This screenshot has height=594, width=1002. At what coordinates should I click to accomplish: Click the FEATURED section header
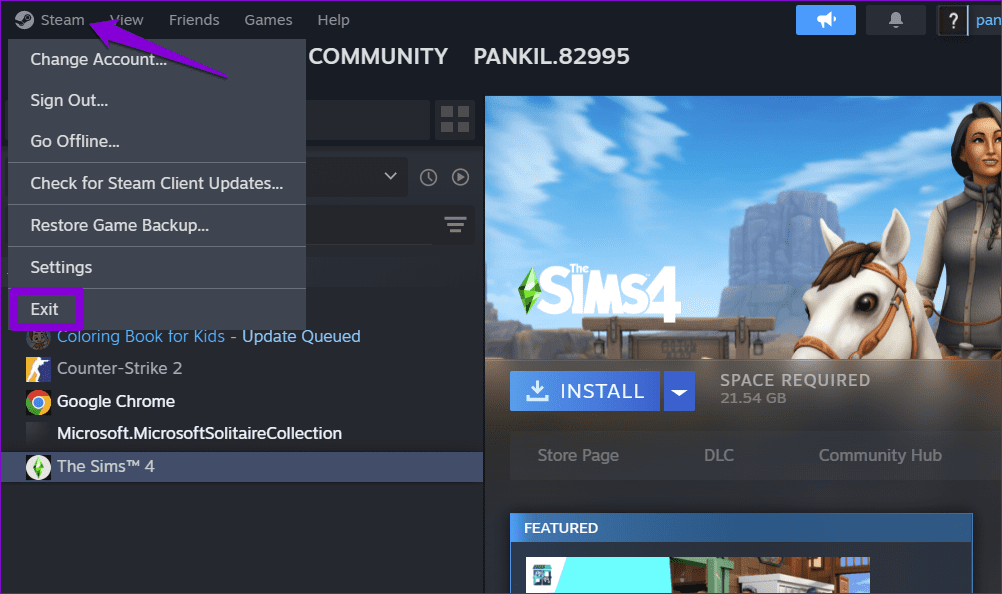click(x=741, y=528)
